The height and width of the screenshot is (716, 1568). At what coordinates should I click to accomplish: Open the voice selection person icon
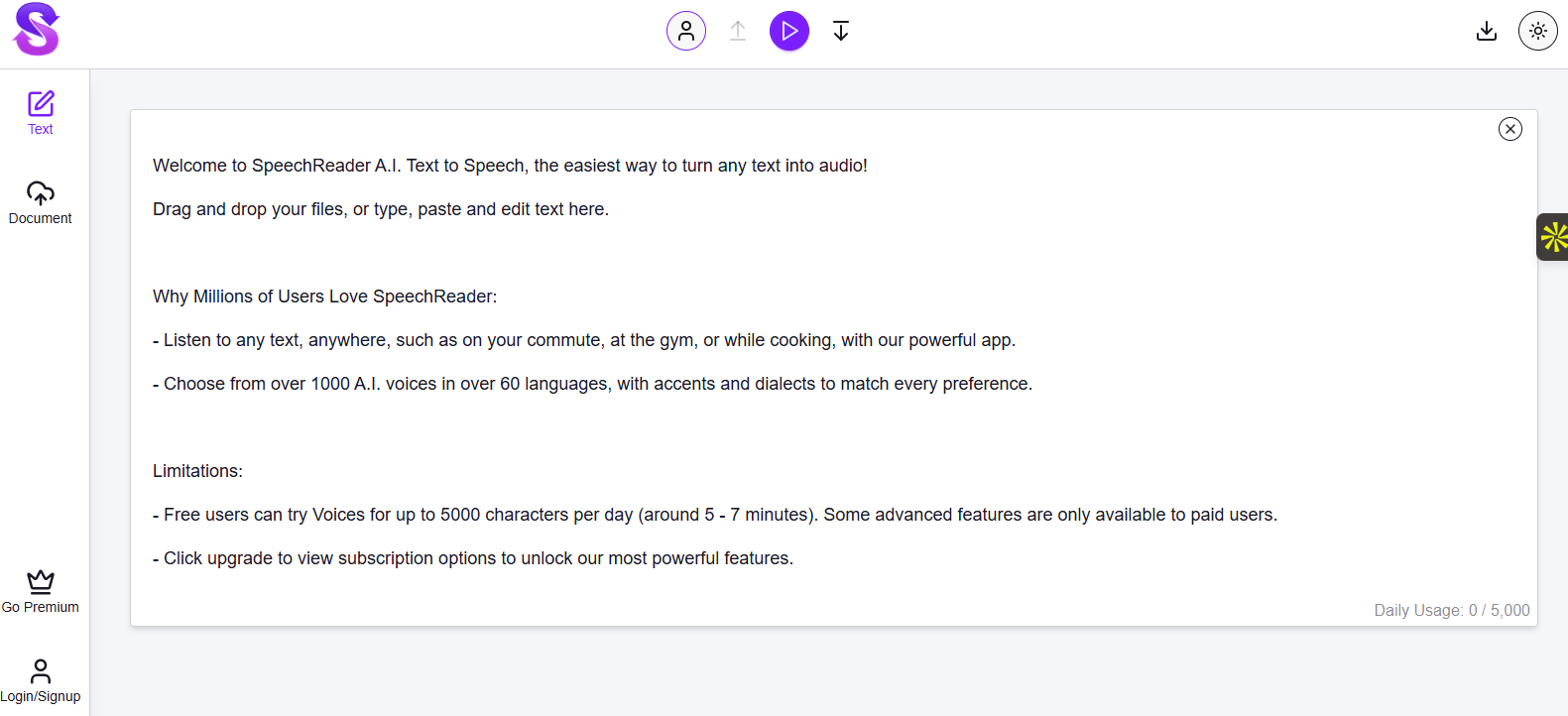click(686, 31)
